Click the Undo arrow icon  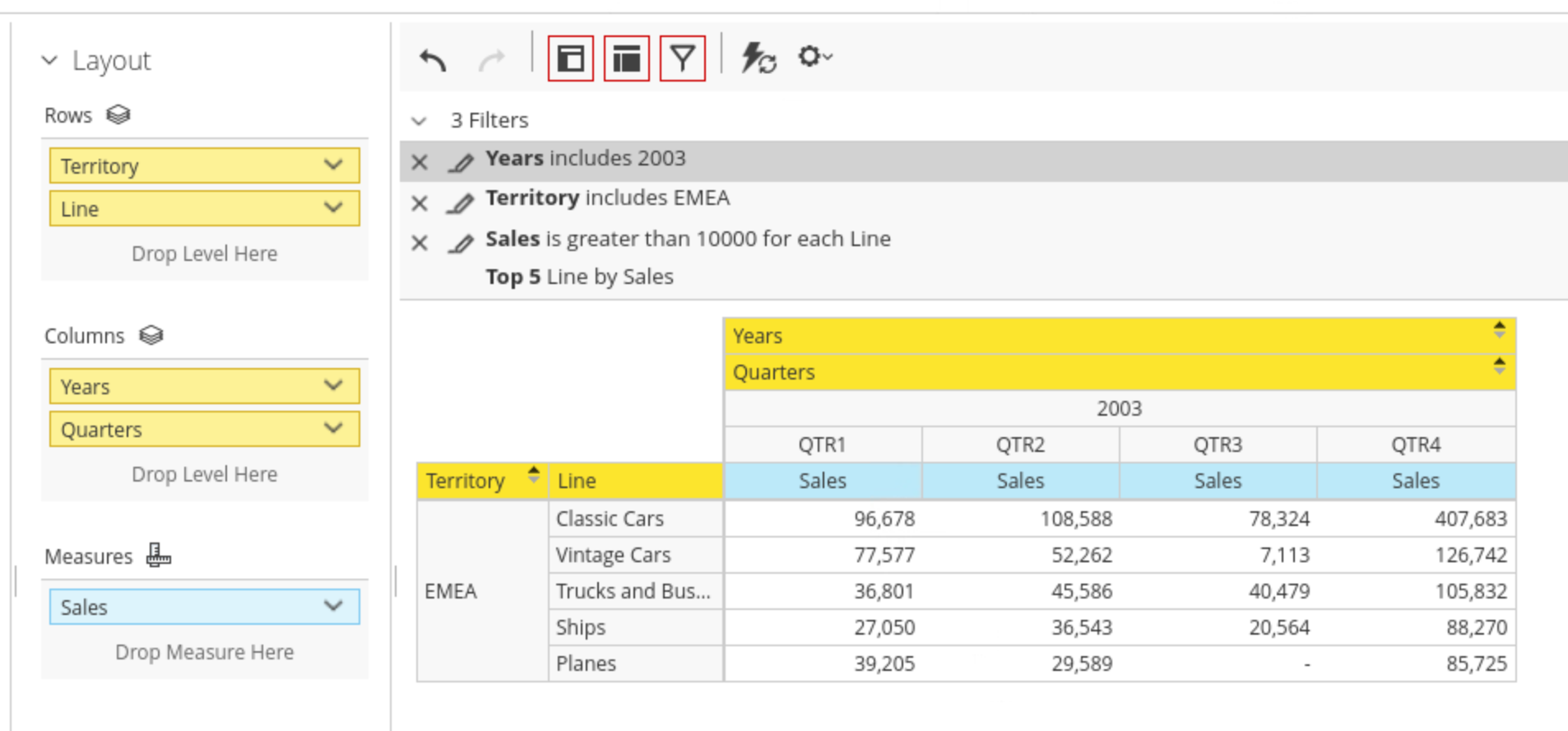click(x=433, y=59)
